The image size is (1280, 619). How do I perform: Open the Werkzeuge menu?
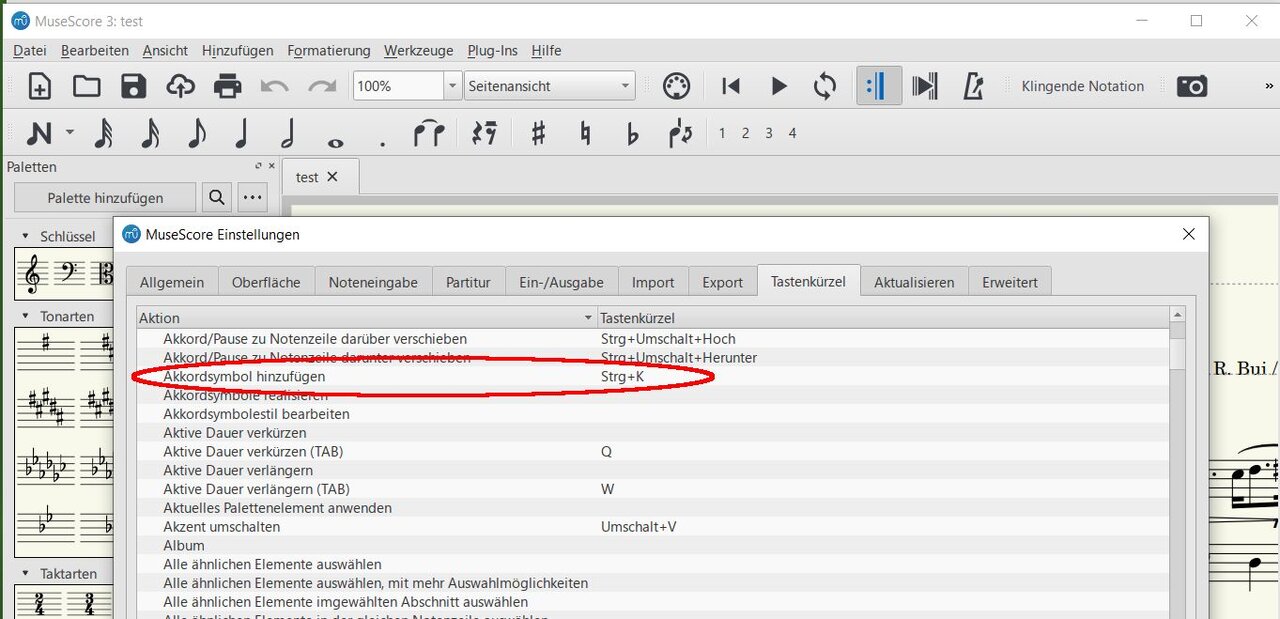click(x=419, y=50)
